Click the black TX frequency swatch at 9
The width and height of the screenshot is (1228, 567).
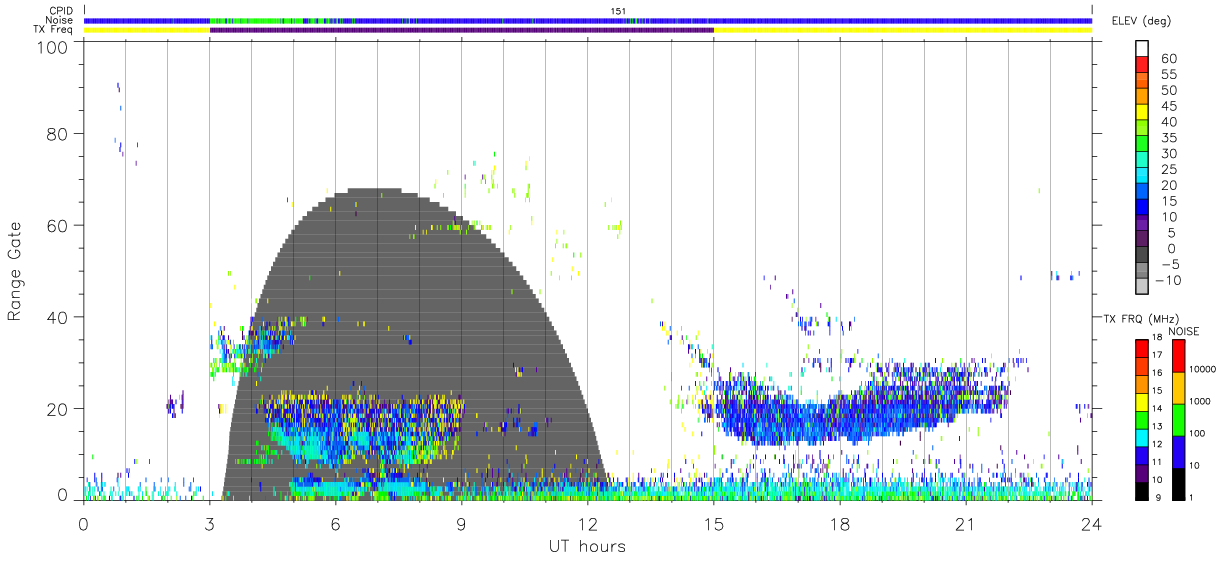coord(1142,491)
